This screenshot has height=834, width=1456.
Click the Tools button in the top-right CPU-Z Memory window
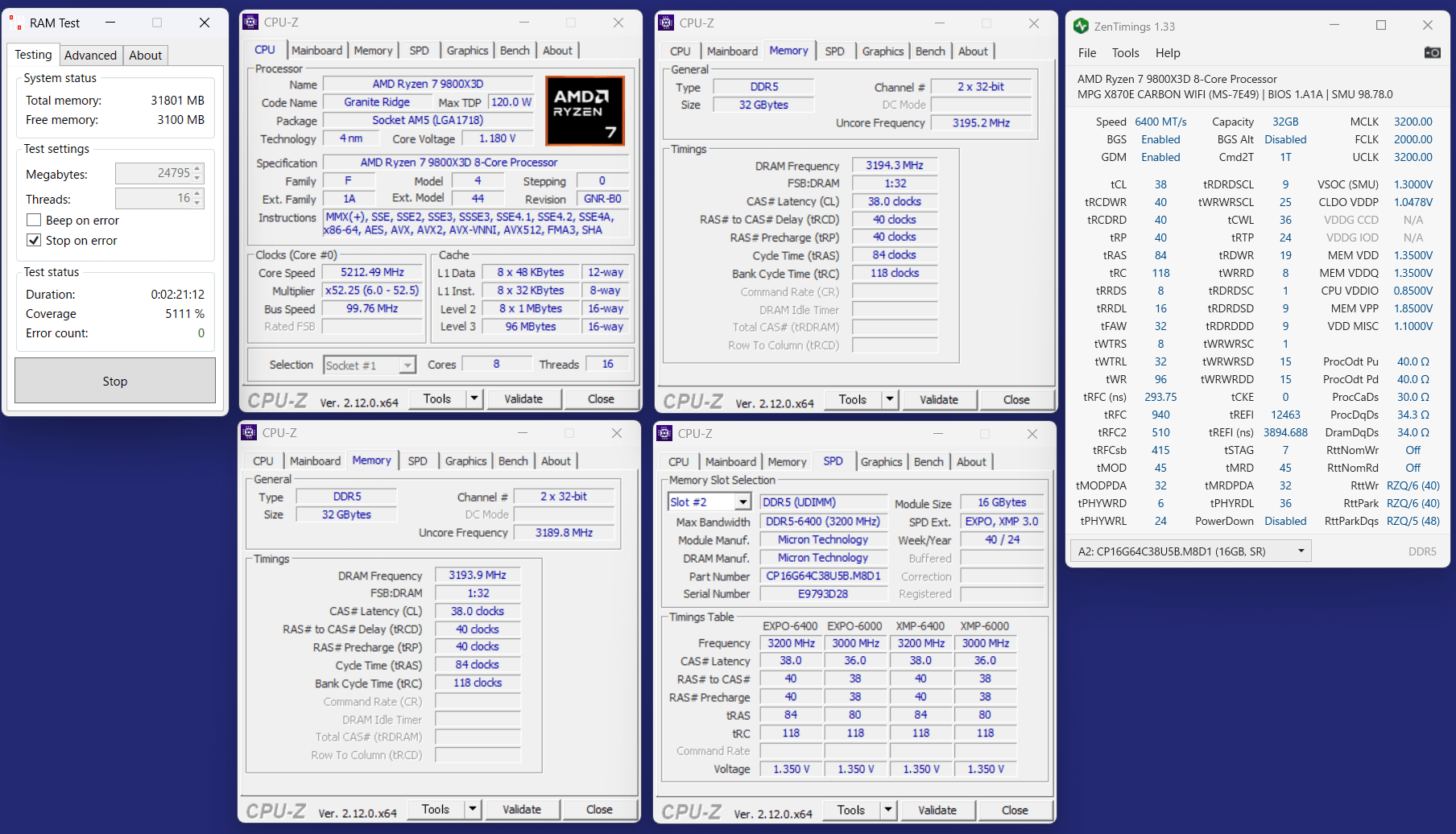(x=853, y=399)
